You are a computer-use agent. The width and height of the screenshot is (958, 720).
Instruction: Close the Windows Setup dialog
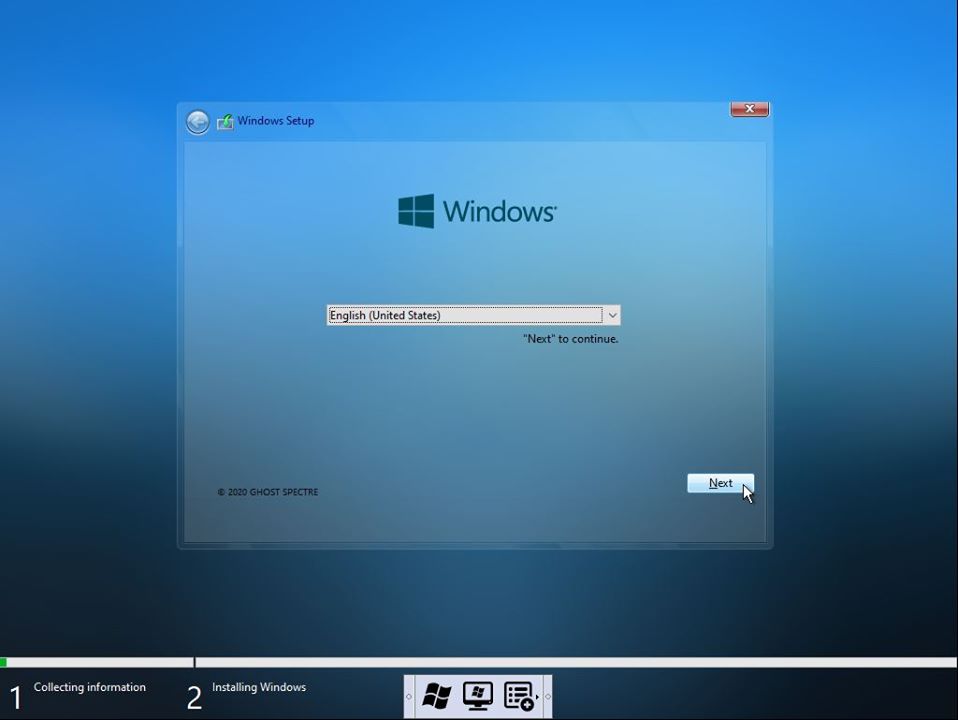click(750, 109)
